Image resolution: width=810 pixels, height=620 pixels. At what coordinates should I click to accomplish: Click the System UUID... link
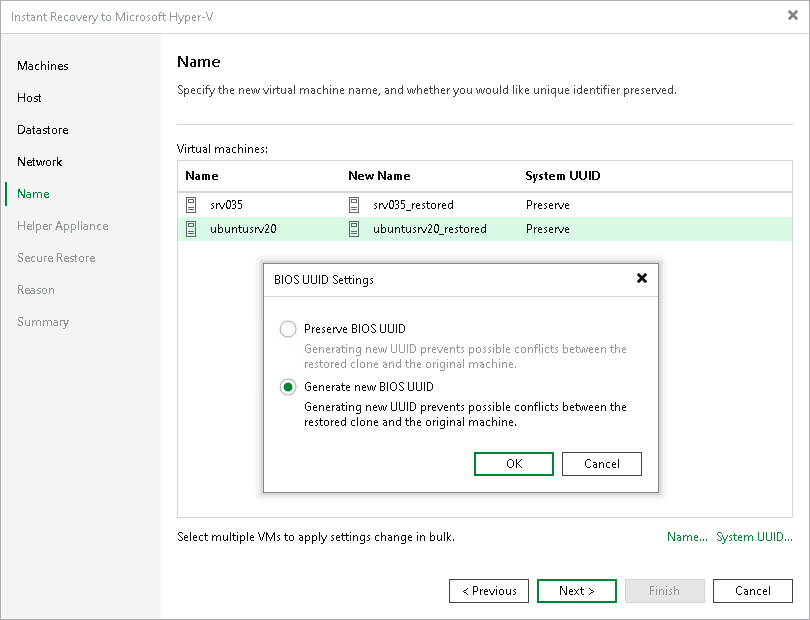click(754, 537)
